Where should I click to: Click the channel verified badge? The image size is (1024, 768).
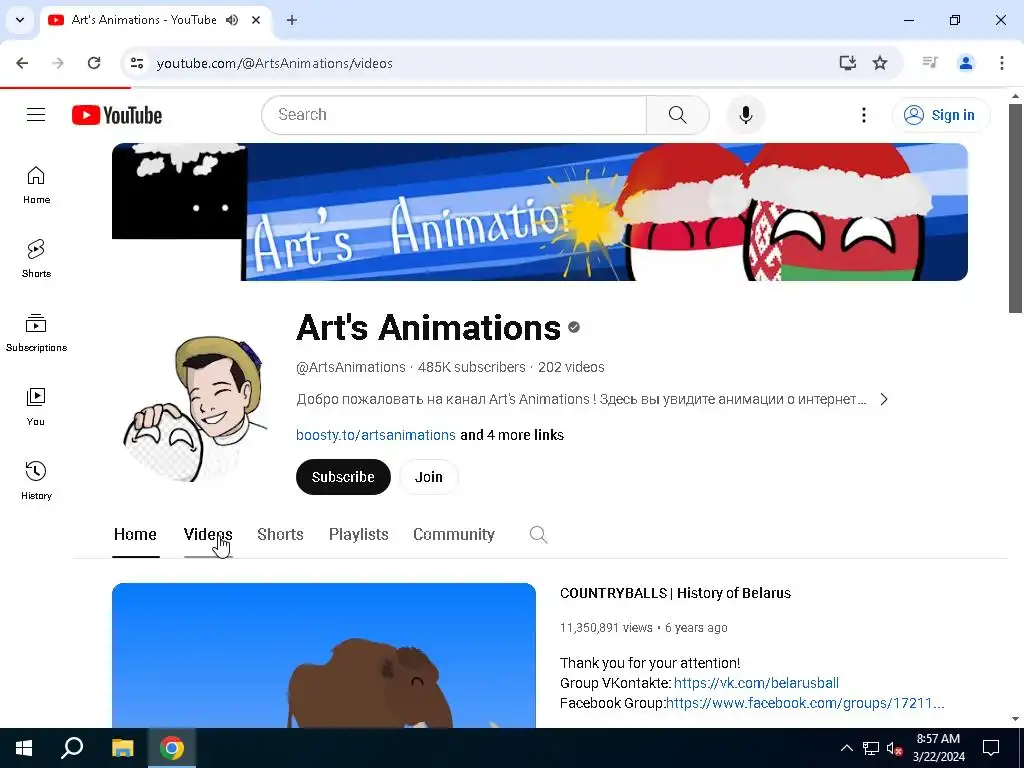pyautogui.click(x=574, y=327)
